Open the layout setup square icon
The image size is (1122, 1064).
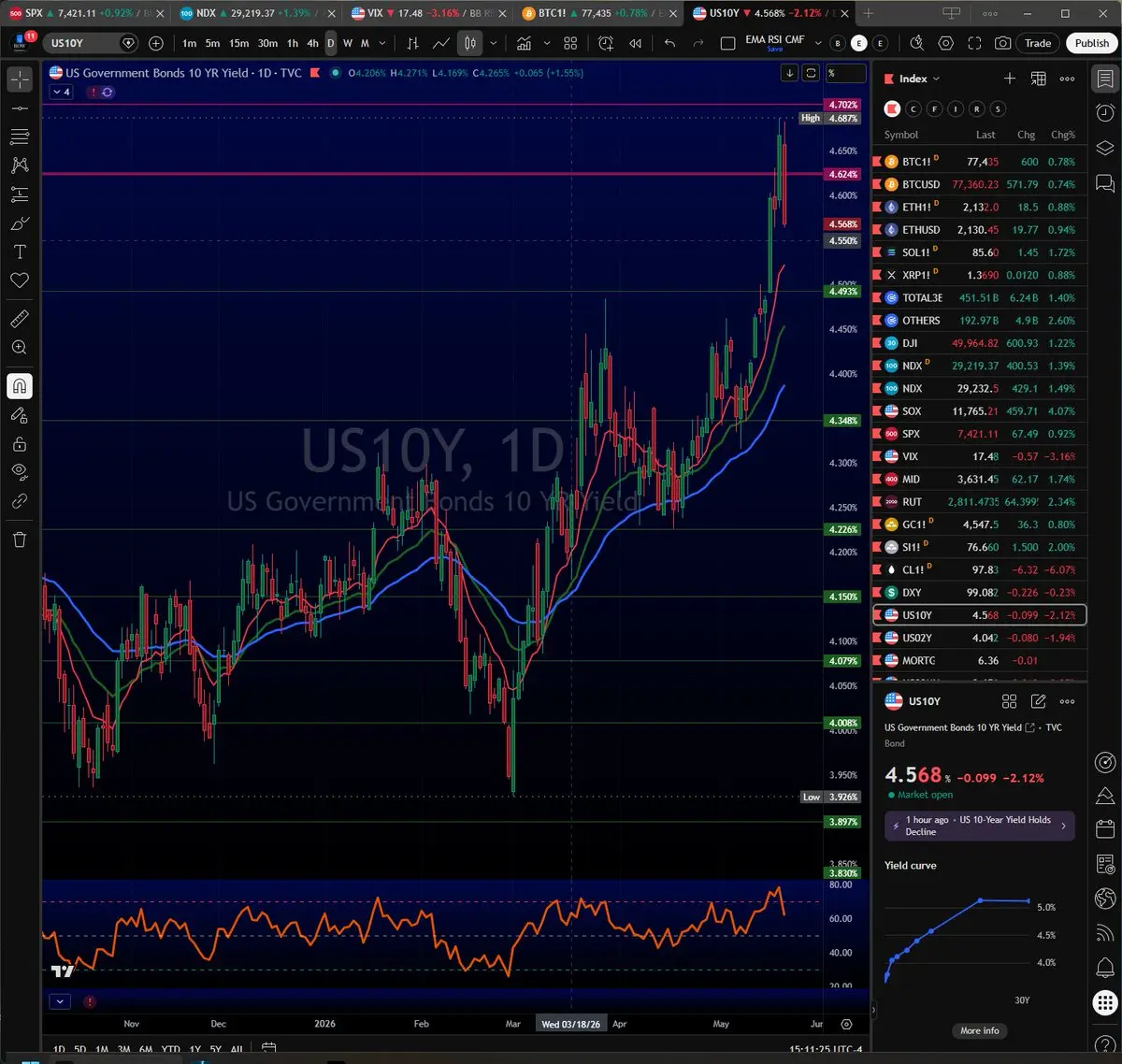point(728,43)
